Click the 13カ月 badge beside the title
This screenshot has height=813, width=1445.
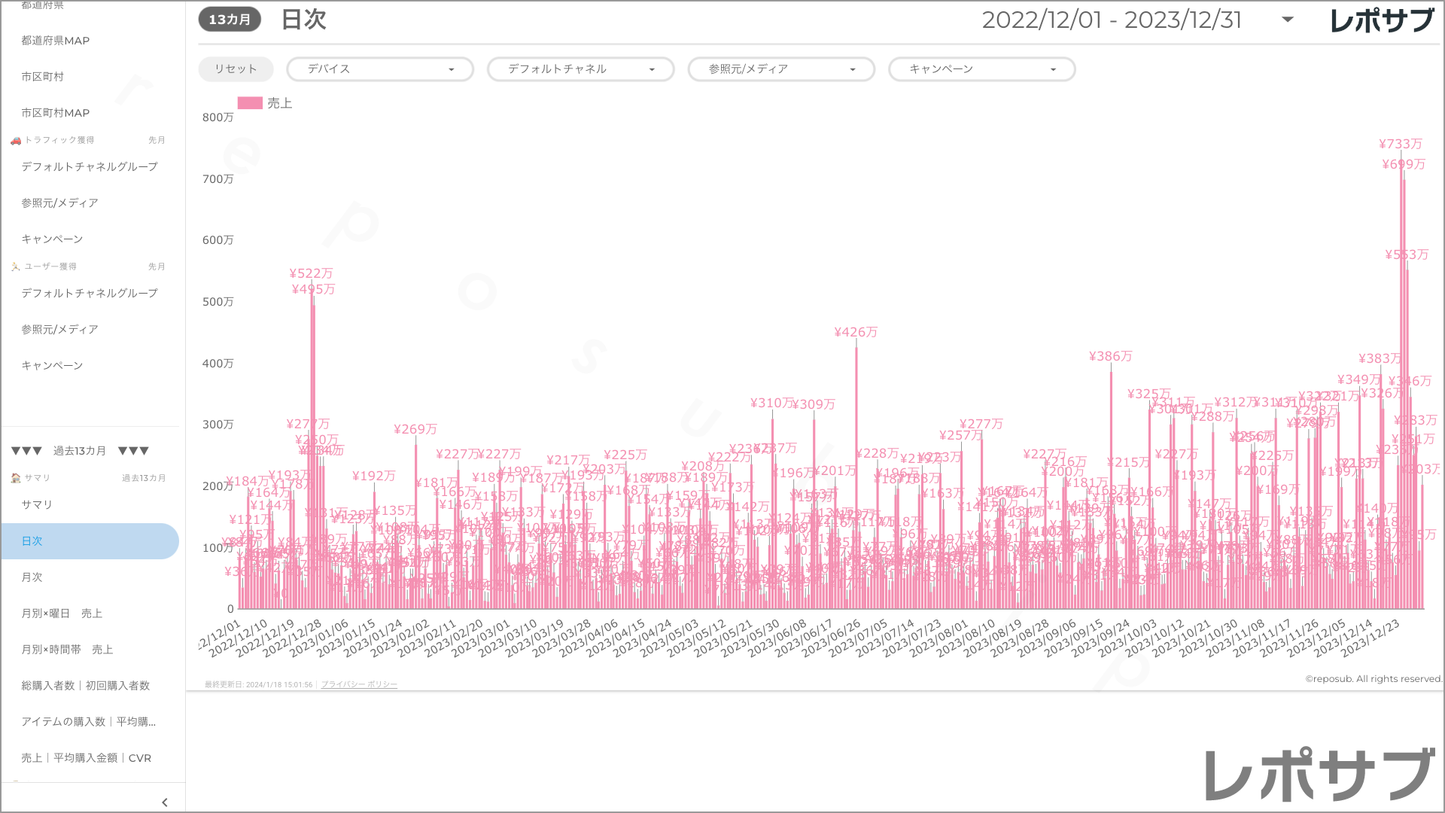point(229,20)
